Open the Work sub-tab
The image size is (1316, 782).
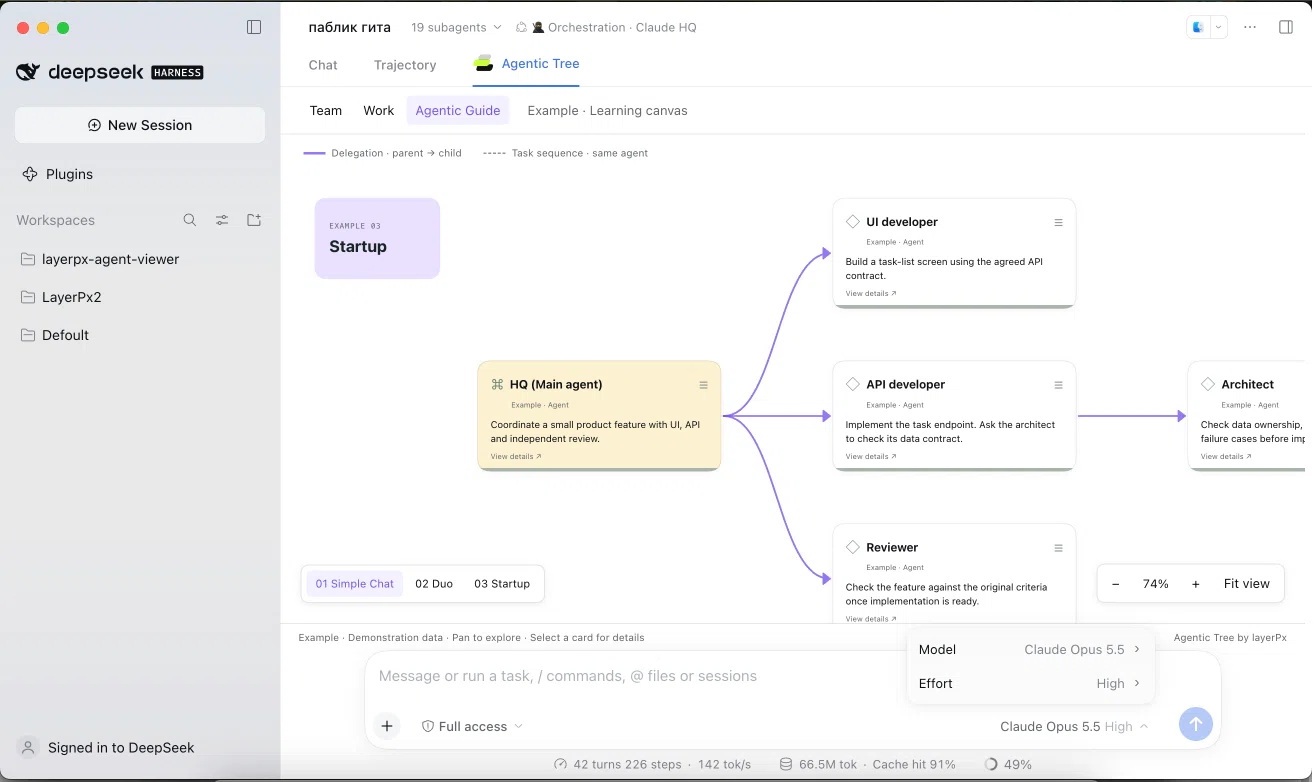click(x=379, y=111)
